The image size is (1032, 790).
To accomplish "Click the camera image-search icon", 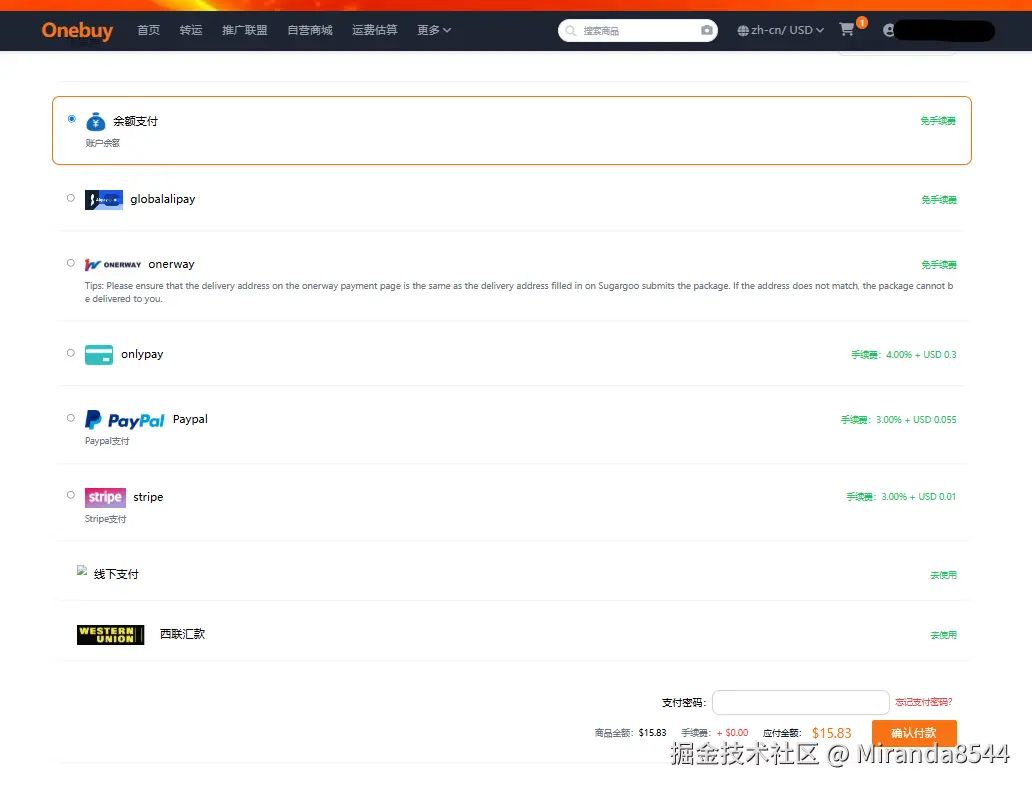I will 706,30.
